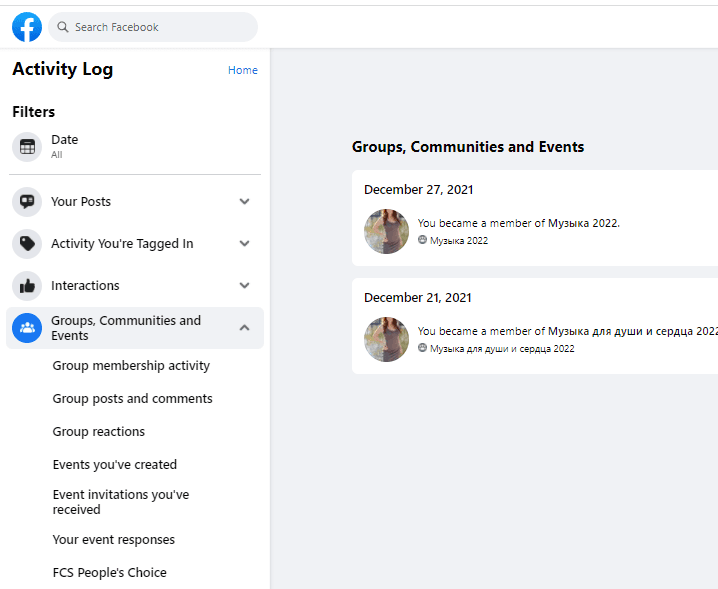Image resolution: width=718 pixels, height=589 pixels.
Task: Click group icon beside Музыка для души и сердца 2022
Action: pyautogui.click(x=422, y=348)
